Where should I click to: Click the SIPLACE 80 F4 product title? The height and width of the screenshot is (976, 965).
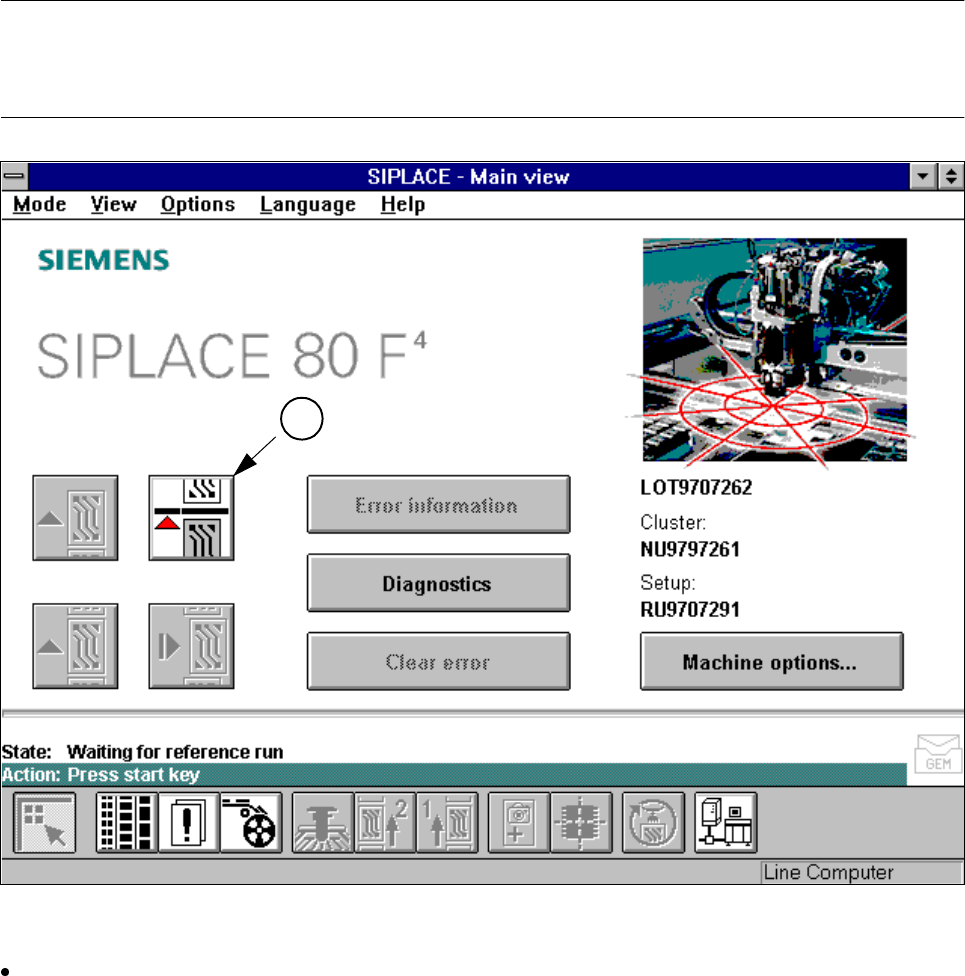pyautogui.click(x=232, y=355)
